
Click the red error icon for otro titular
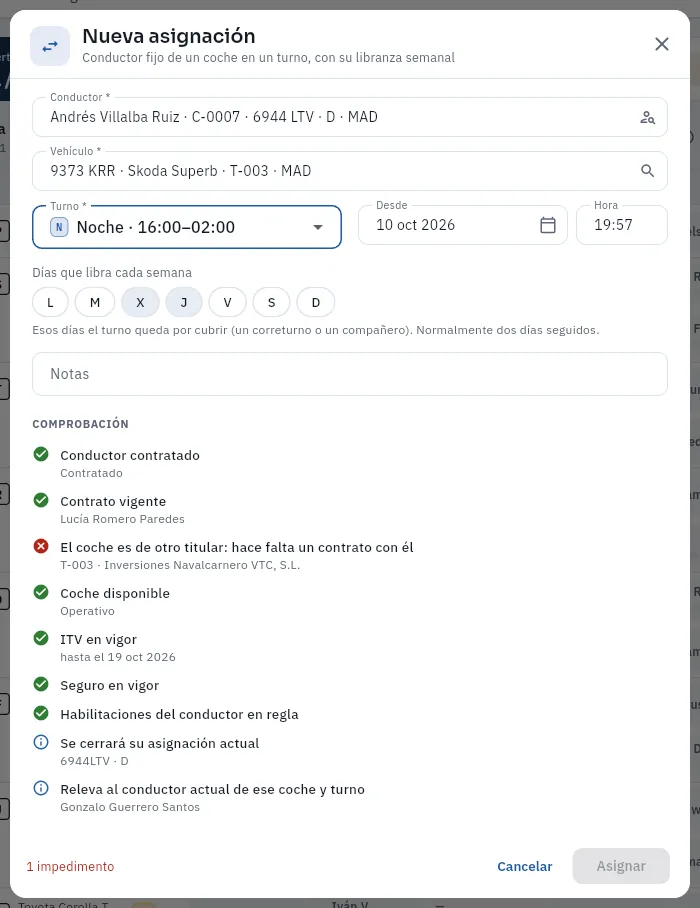(x=41, y=547)
